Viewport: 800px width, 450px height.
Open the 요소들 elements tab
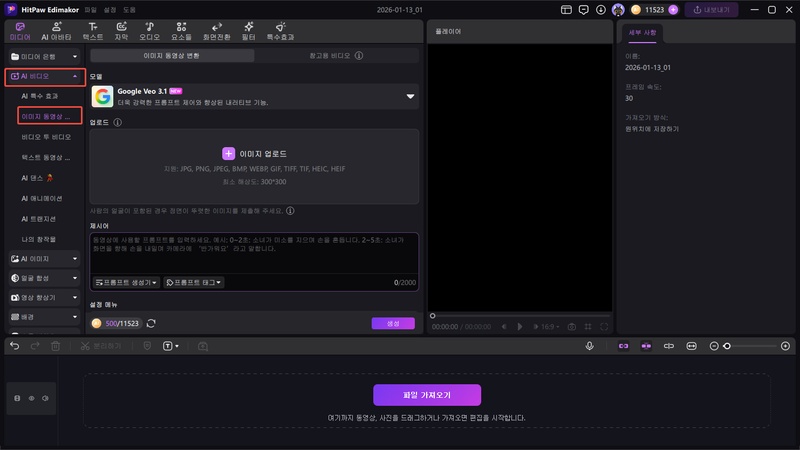click(181, 31)
